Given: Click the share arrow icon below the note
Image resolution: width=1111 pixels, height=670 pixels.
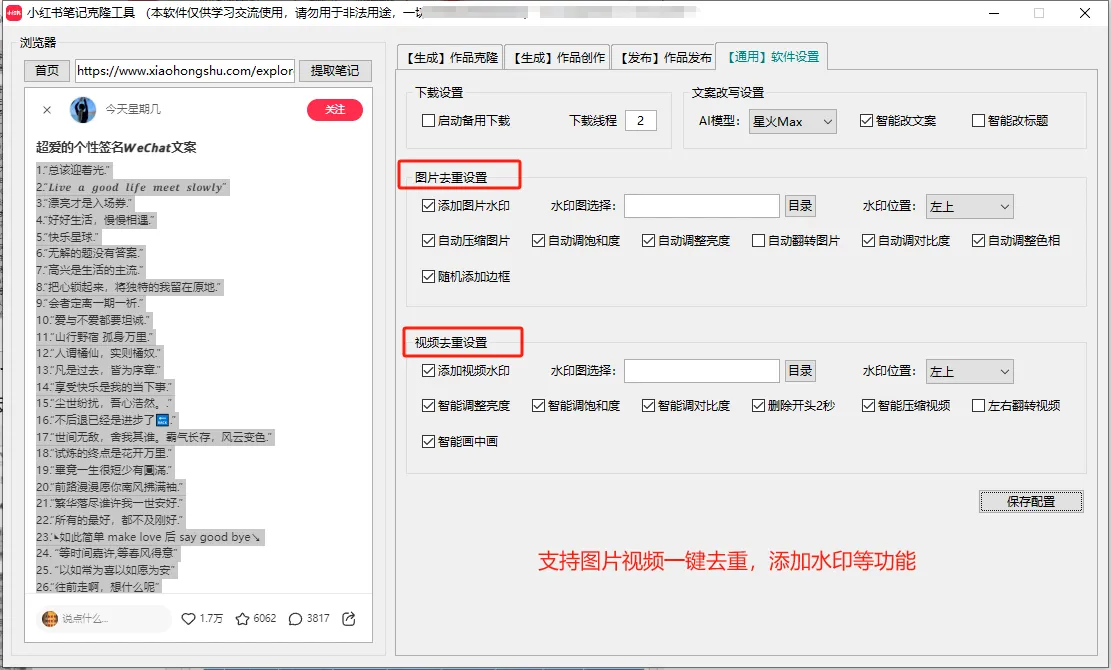Looking at the screenshot, I should pos(348,618).
